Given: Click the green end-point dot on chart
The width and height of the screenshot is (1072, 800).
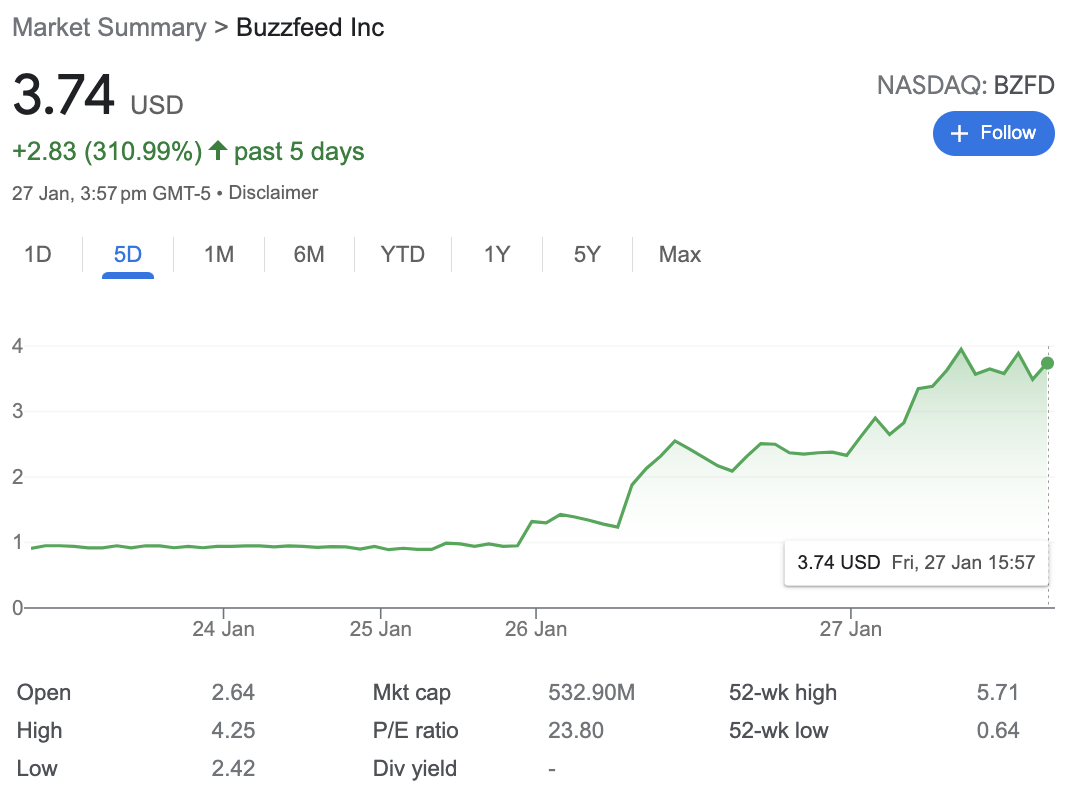Looking at the screenshot, I should click(x=1047, y=363).
